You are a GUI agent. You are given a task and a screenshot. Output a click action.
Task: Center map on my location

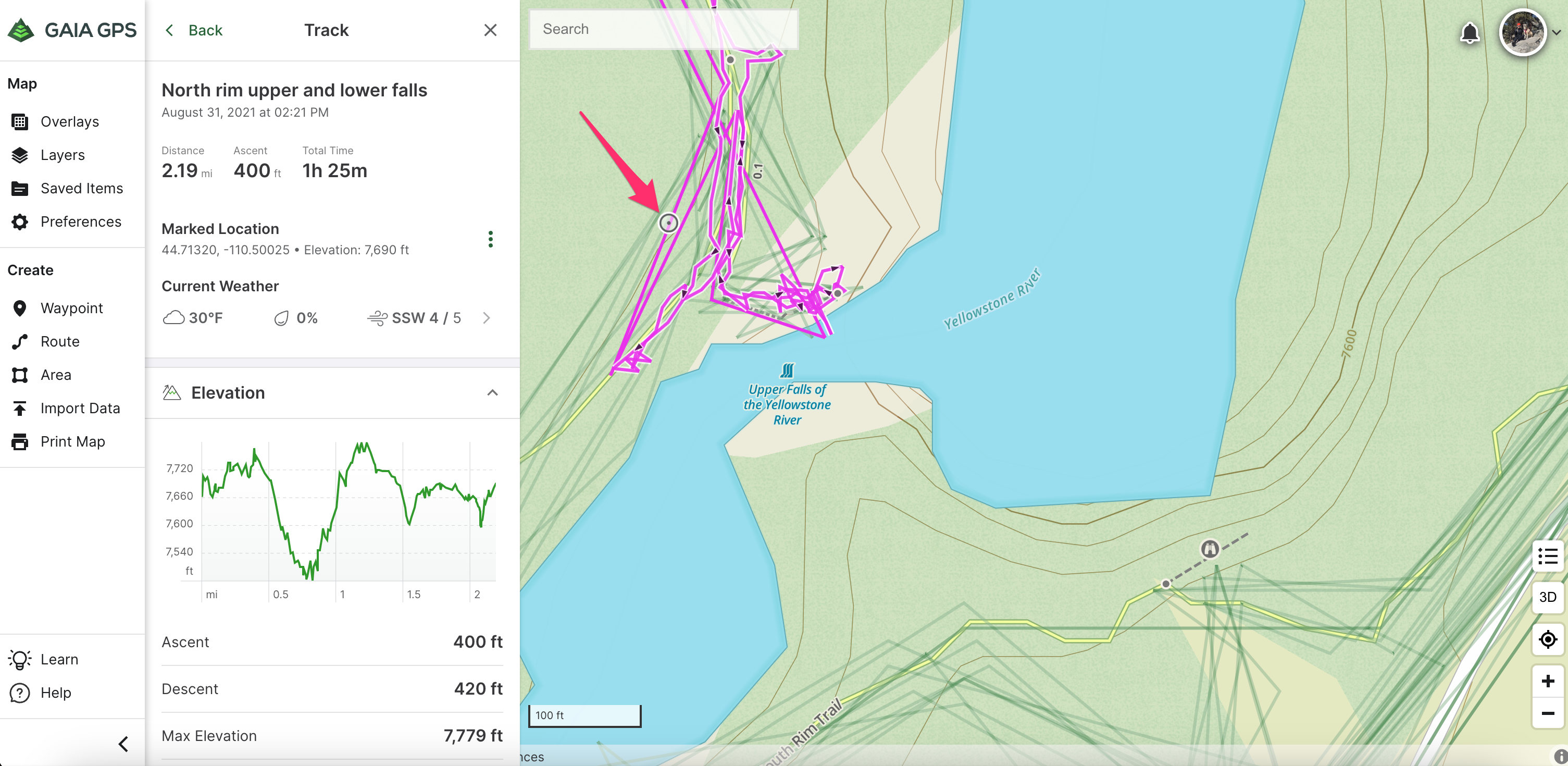(x=1547, y=639)
